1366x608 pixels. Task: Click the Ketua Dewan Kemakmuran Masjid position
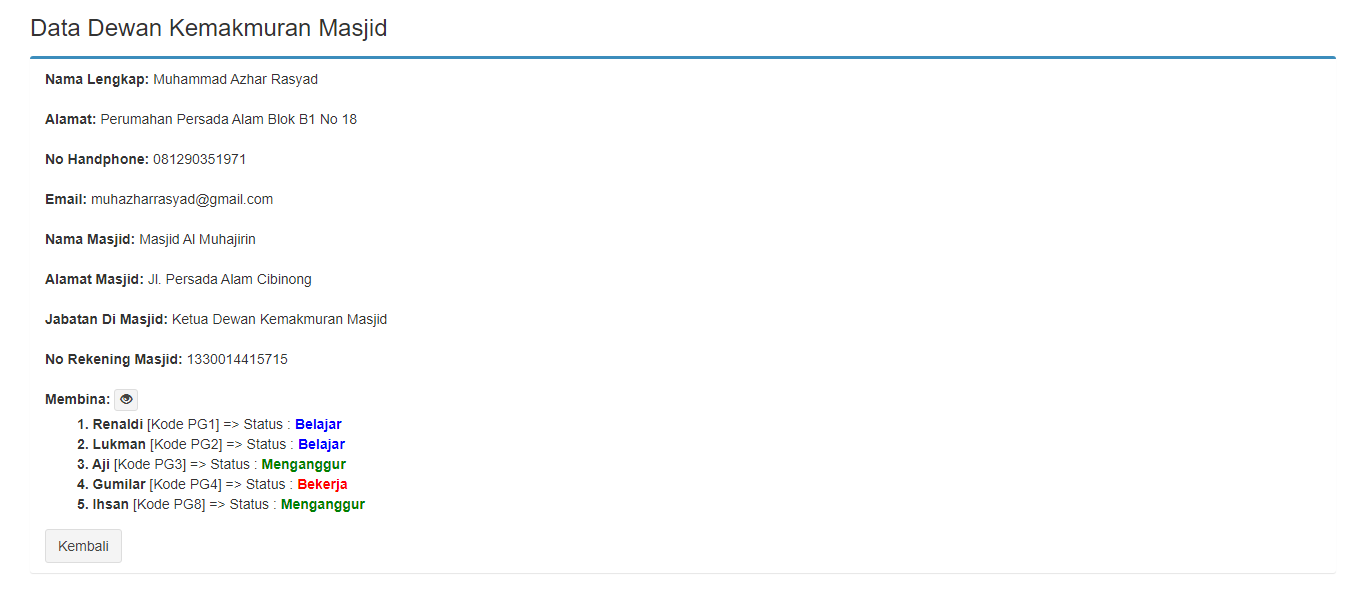click(279, 319)
